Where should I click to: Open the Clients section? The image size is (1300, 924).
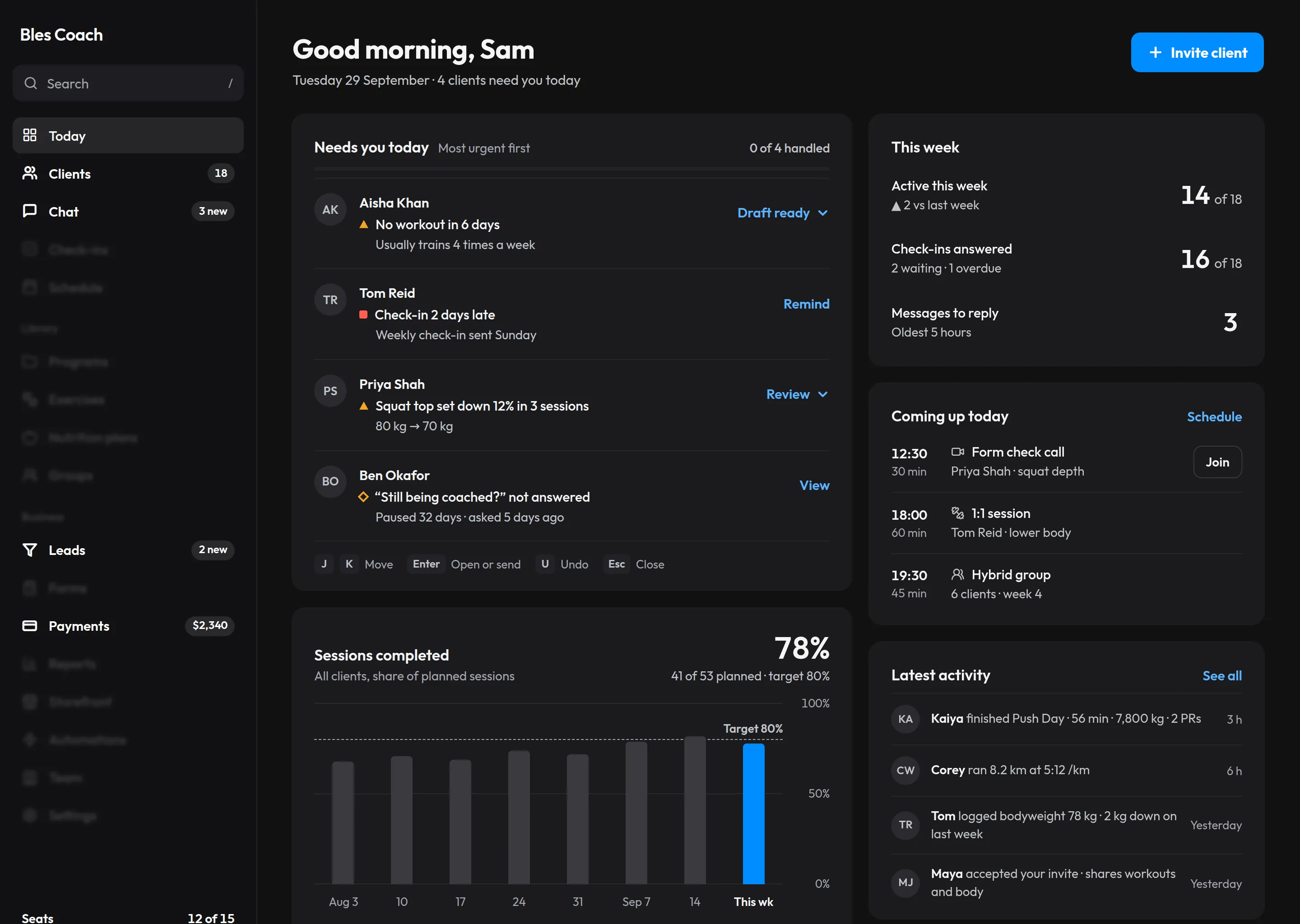pyautogui.click(x=128, y=174)
